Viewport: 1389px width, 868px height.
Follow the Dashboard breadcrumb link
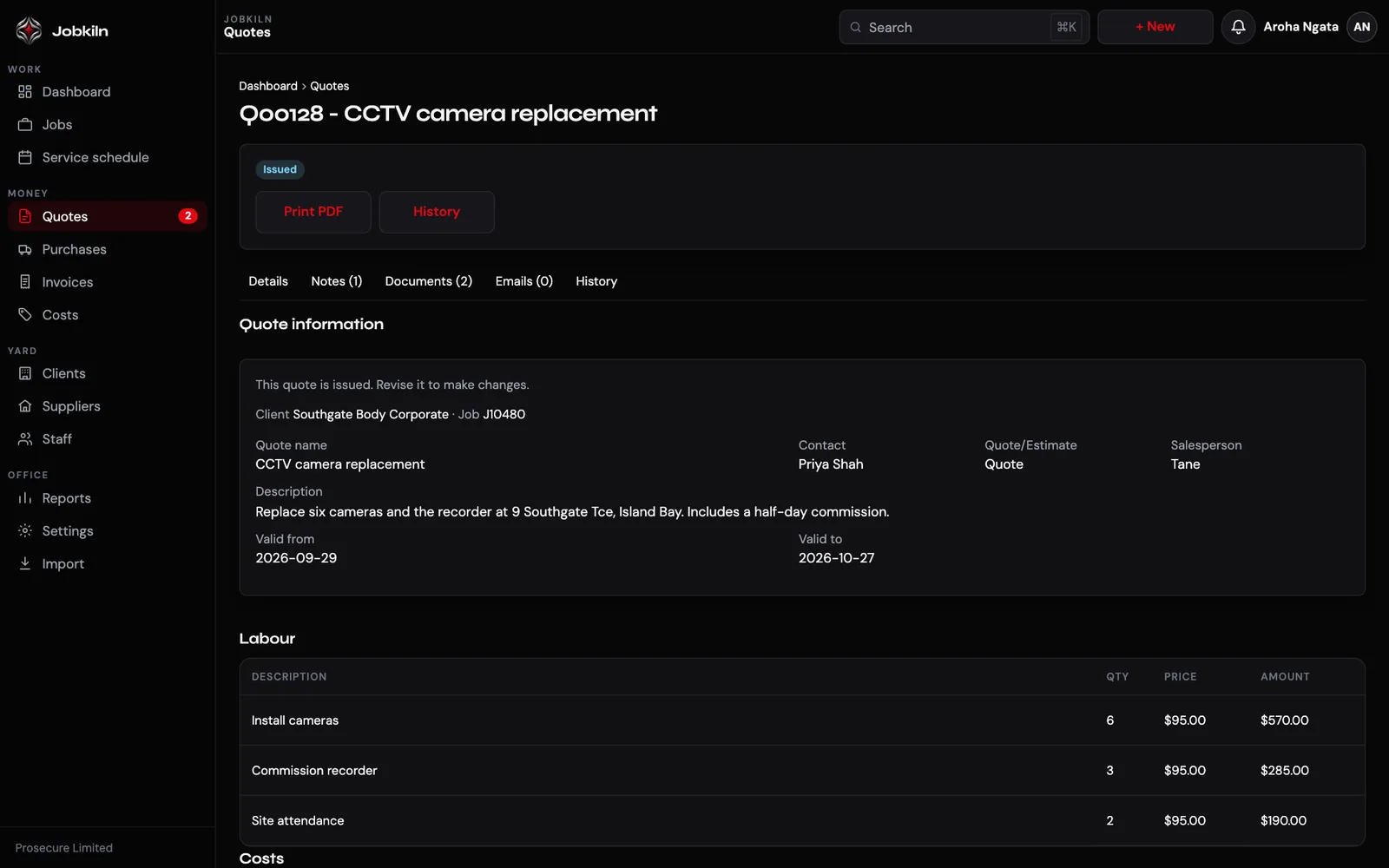[268, 86]
